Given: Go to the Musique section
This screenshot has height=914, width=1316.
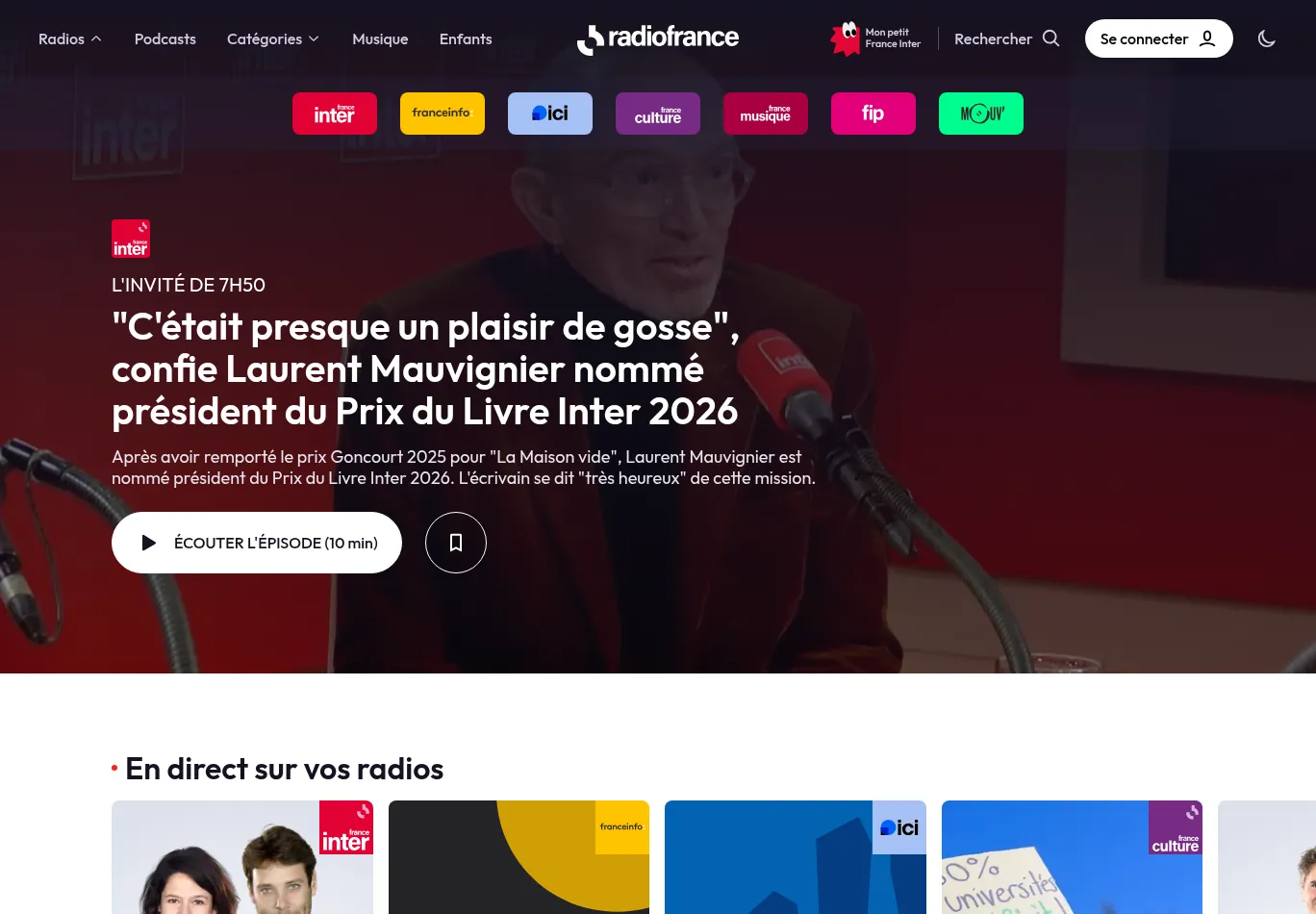Looking at the screenshot, I should (380, 38).
